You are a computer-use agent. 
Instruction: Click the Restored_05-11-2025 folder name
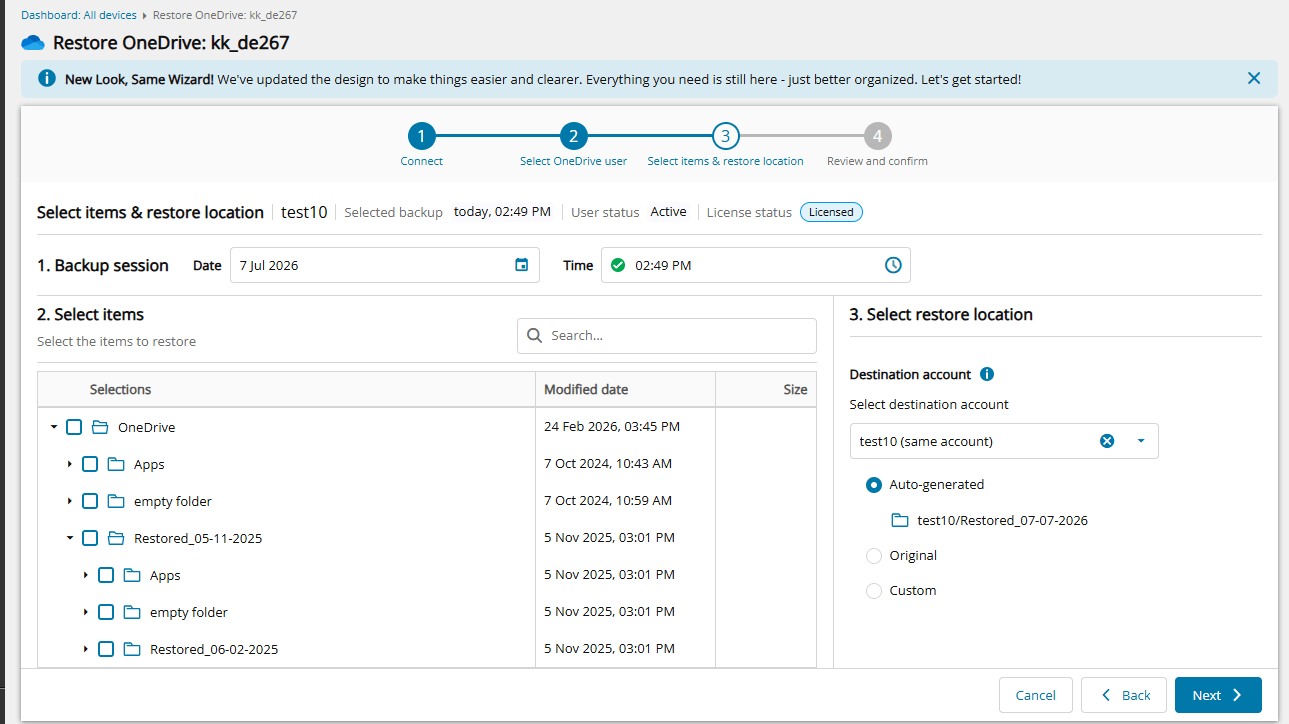click(x=198, y=539)
